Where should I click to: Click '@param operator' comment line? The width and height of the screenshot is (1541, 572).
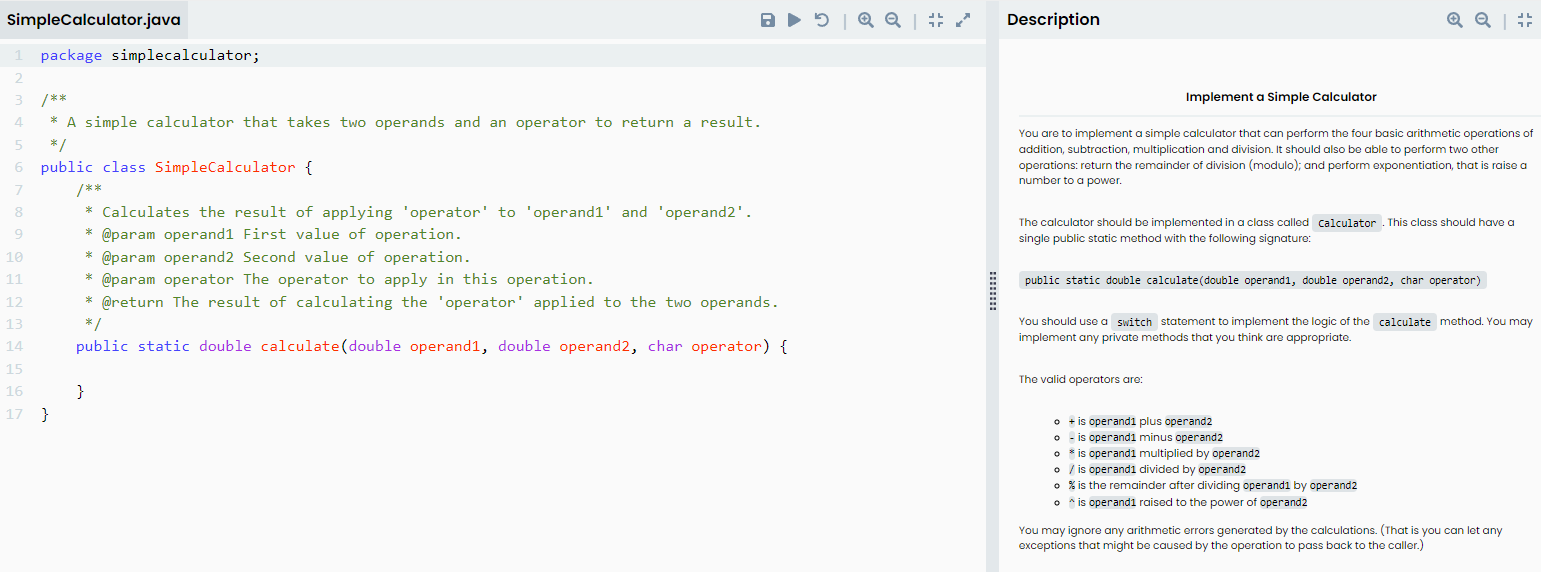(339, 279)
